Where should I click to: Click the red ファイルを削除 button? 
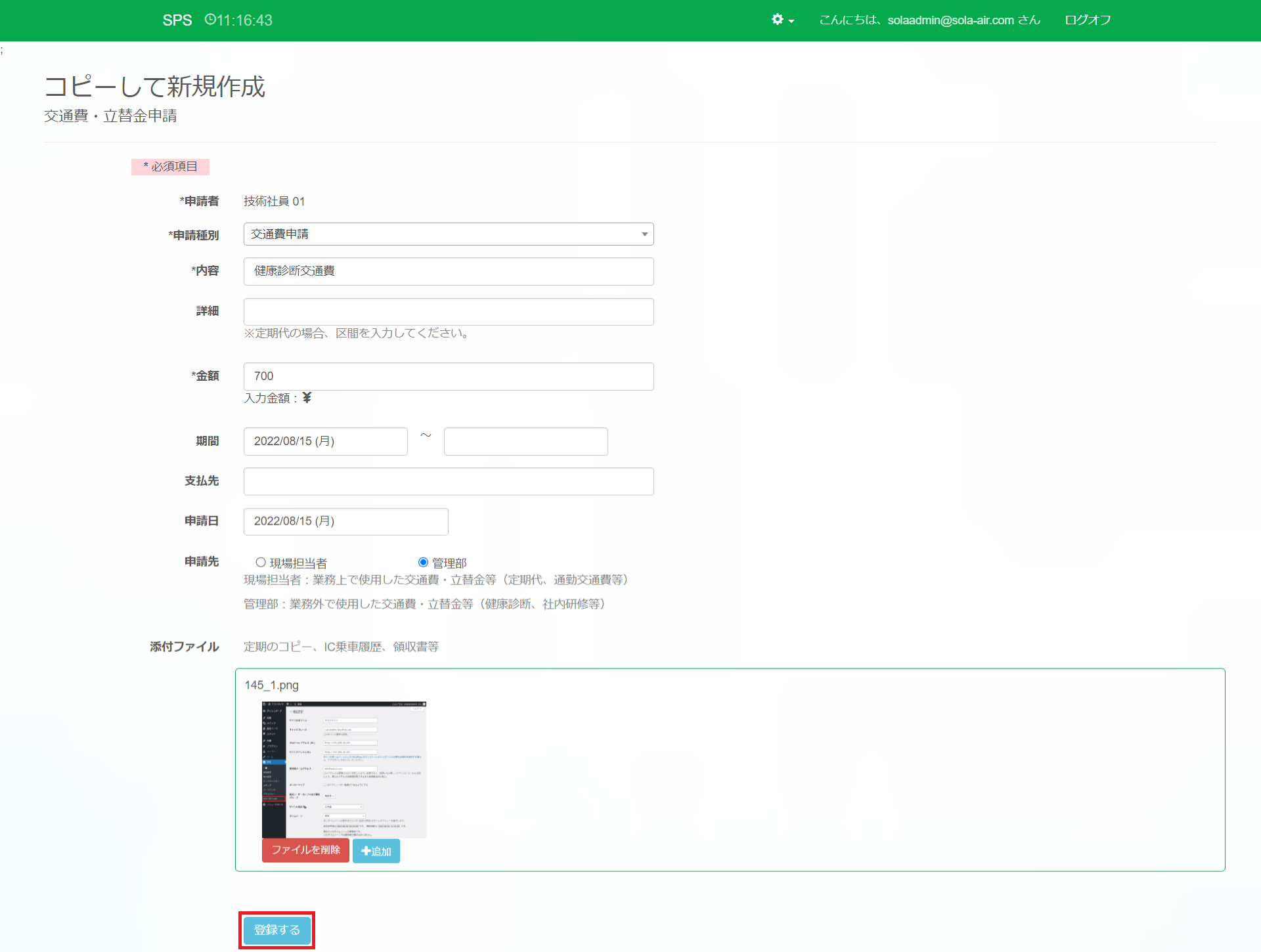pyautogui.click(x=305, y=850)
